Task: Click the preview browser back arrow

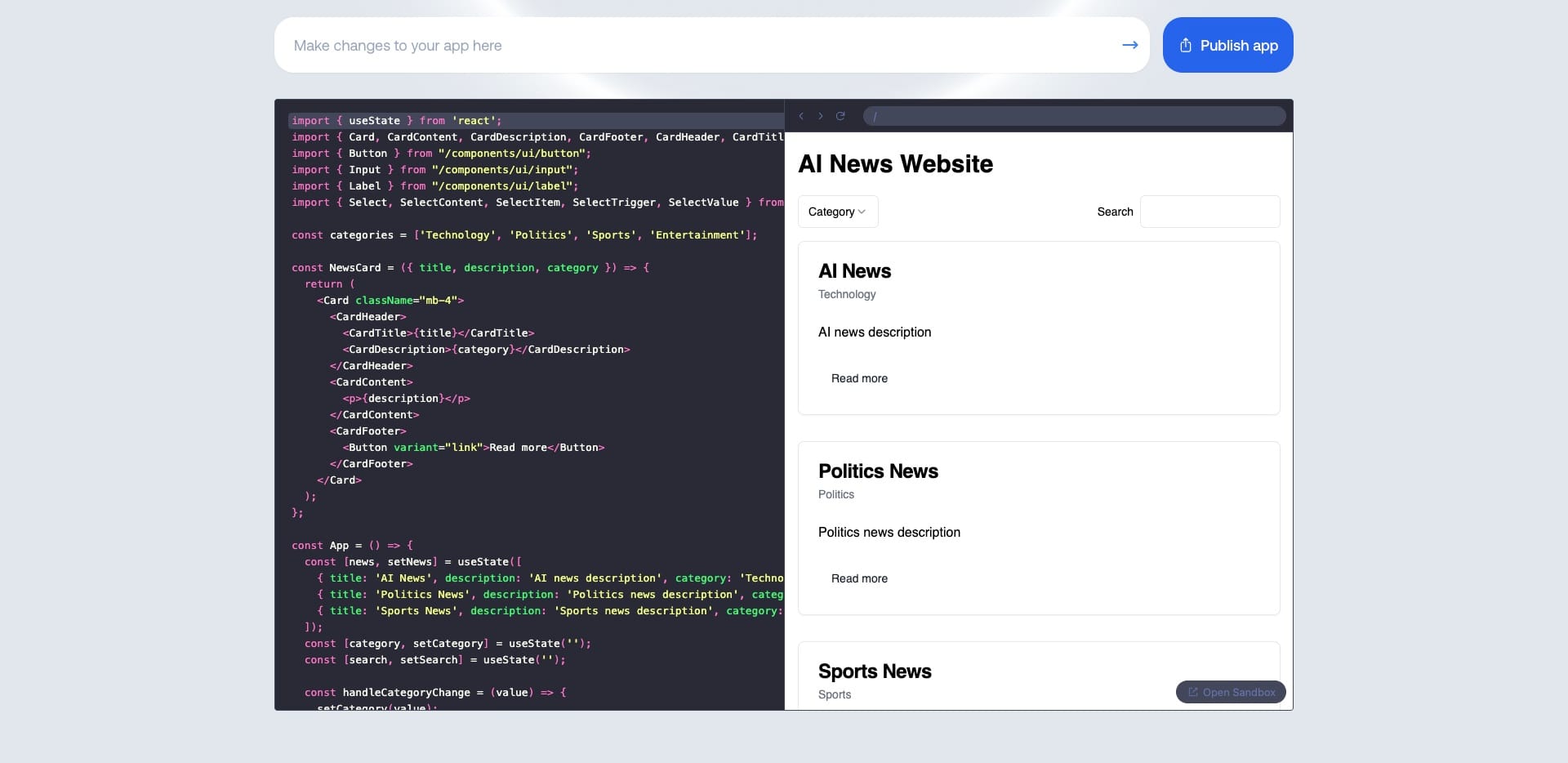Action: (x=801, y=116)
